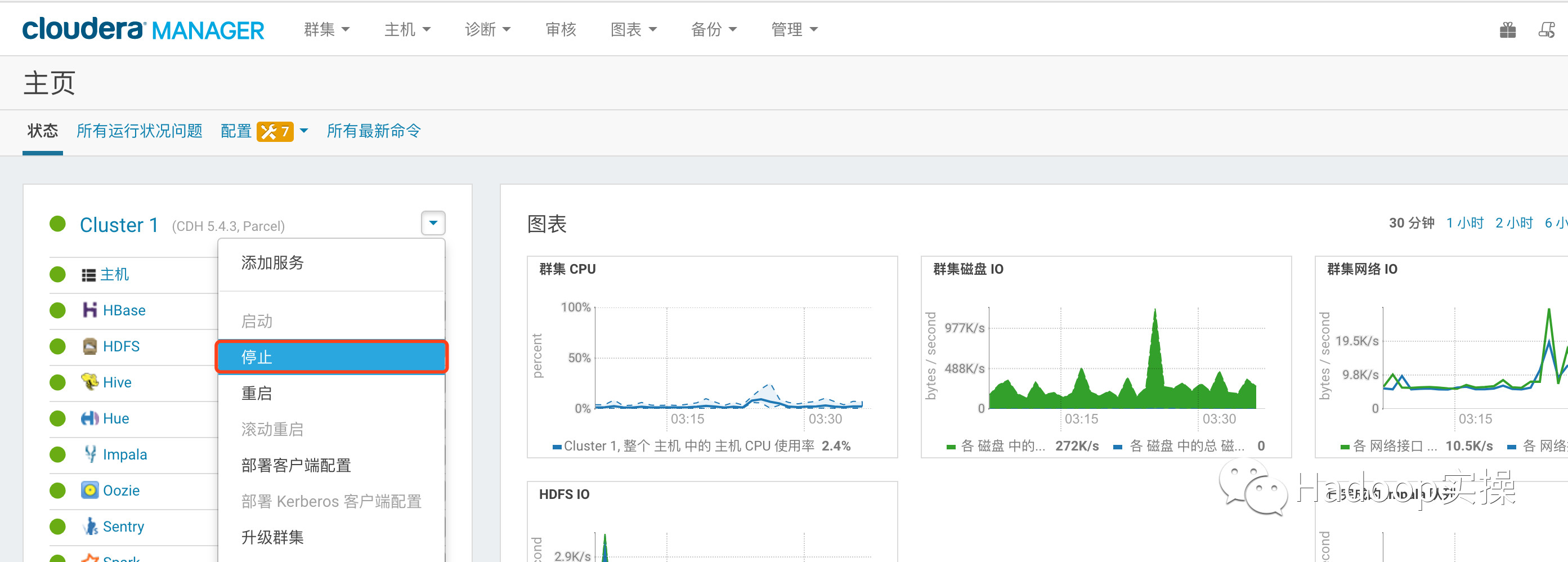Select 升级群集 from the cluster menu
1568x562 pixels.
click(x=331, y=537)
